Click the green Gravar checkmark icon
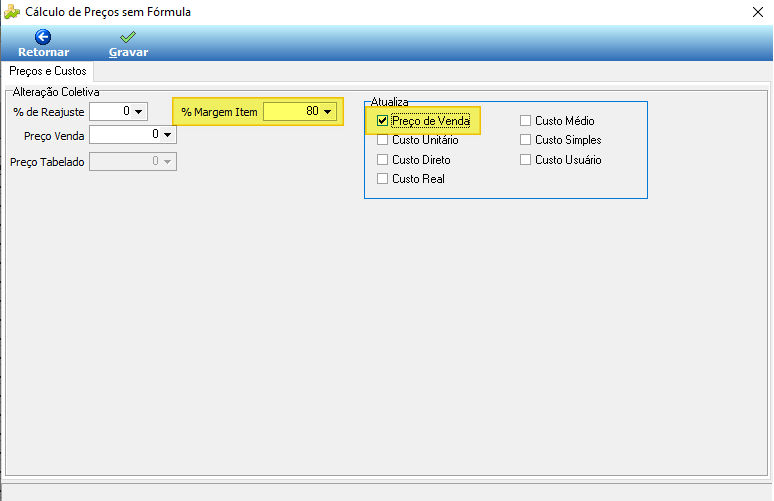774x501 pixels. click(x=128, y=37)
